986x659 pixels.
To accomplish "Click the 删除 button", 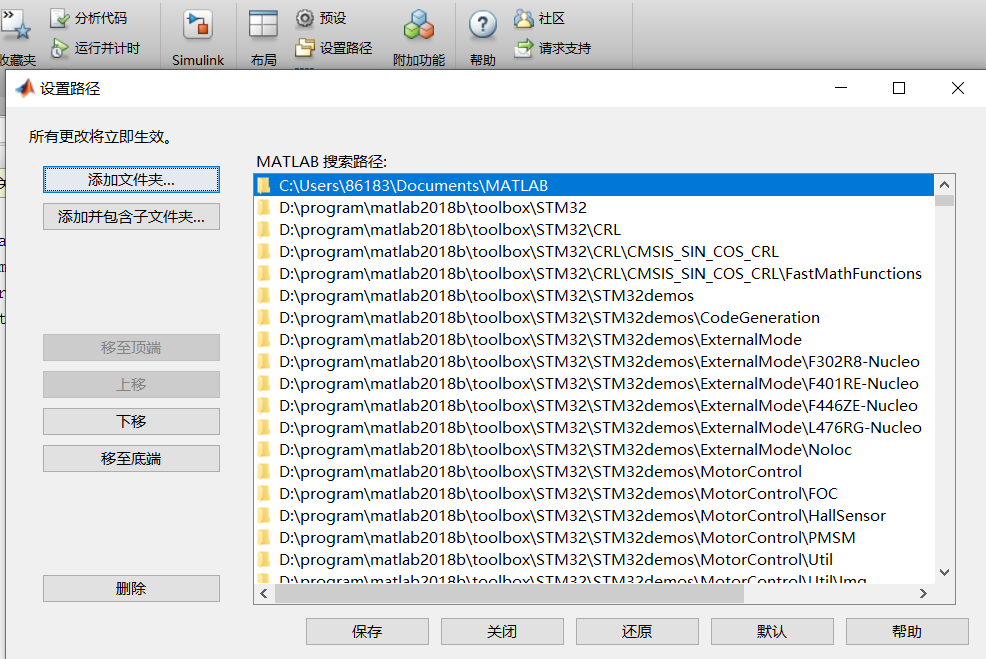I will (130, 588).
